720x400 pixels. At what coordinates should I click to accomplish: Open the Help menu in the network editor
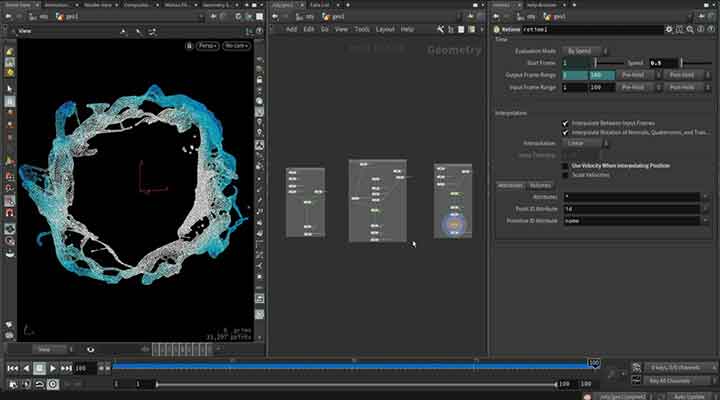coord(407,29)
